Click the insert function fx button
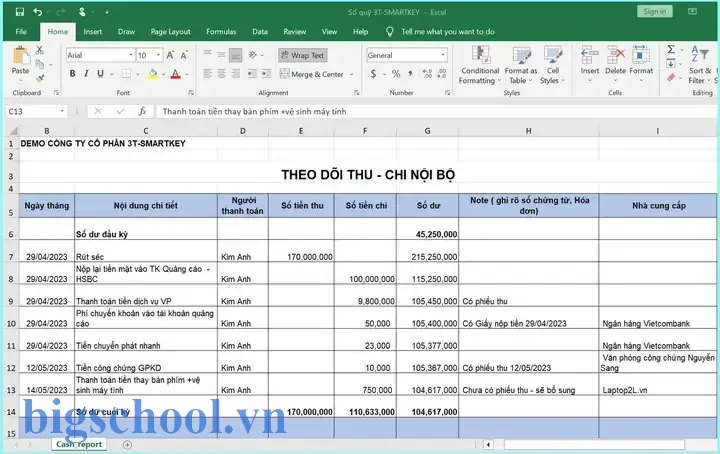The image size is (720, 454). (143, 112)
